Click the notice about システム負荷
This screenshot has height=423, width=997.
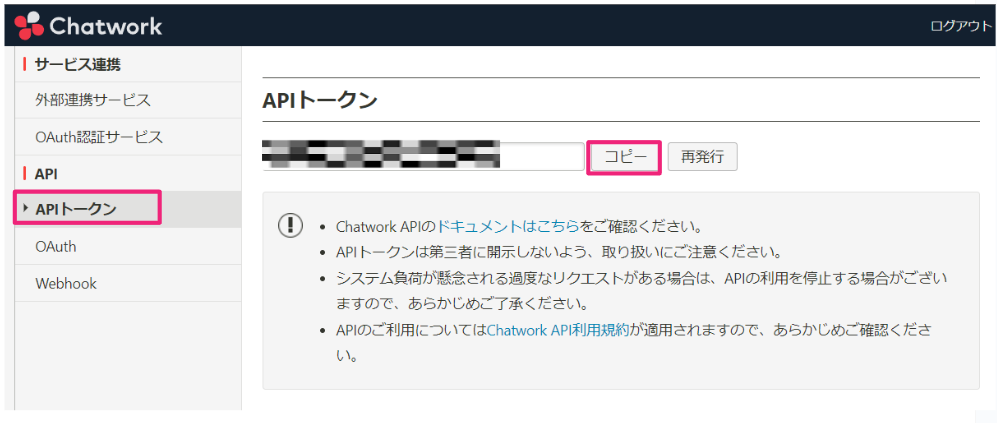point(642,289)
